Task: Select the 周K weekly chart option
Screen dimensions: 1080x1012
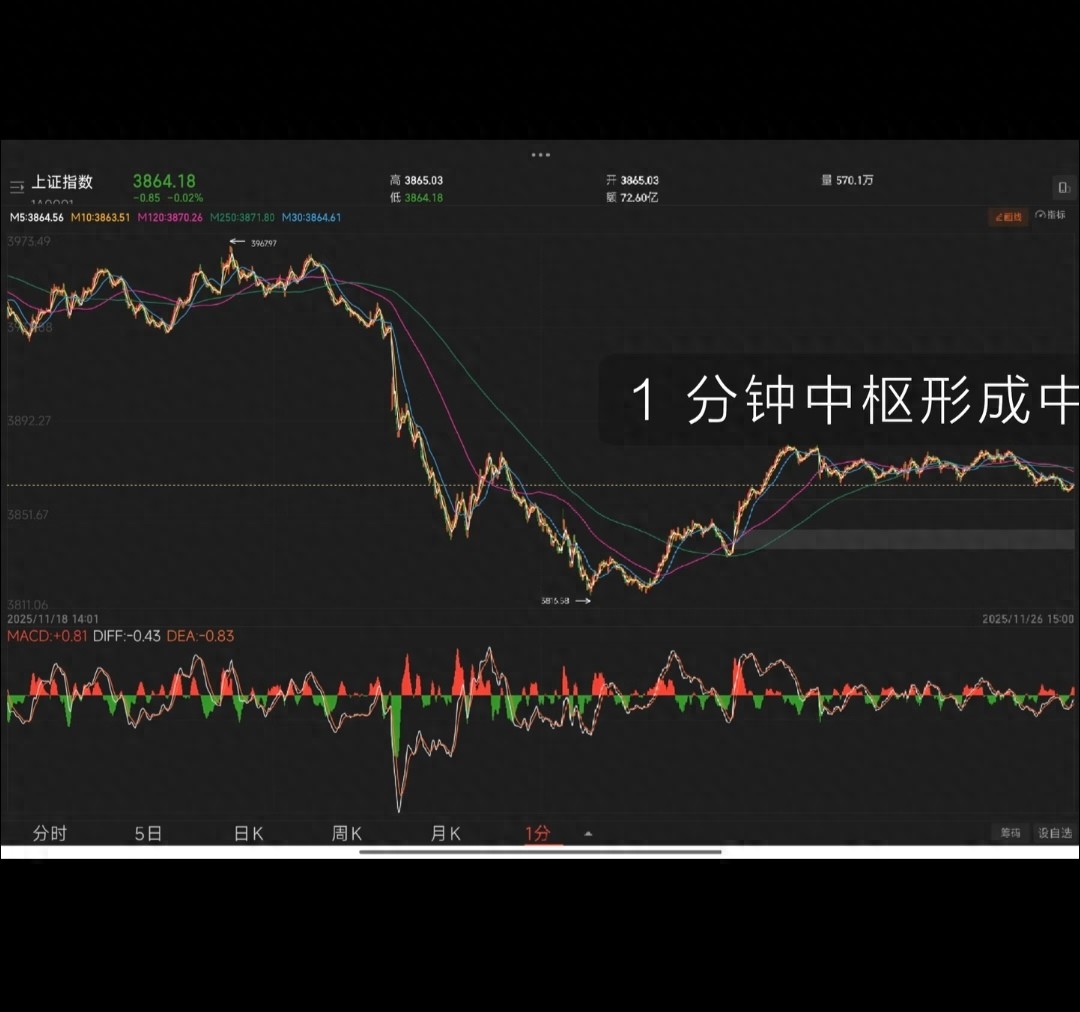Action: coord(345,832)
